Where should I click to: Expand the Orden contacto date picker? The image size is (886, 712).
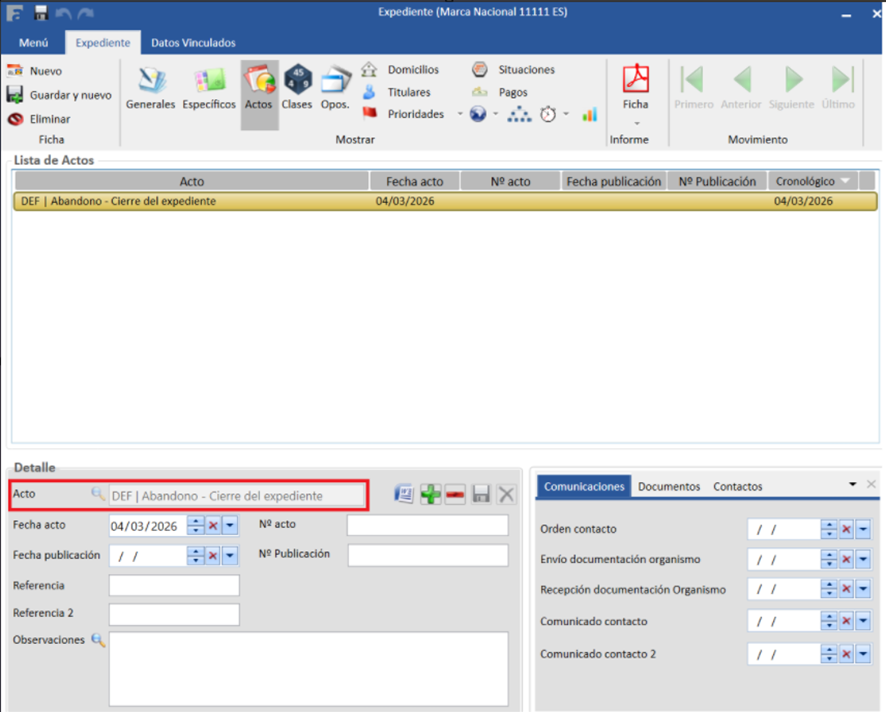coord(863,529)
